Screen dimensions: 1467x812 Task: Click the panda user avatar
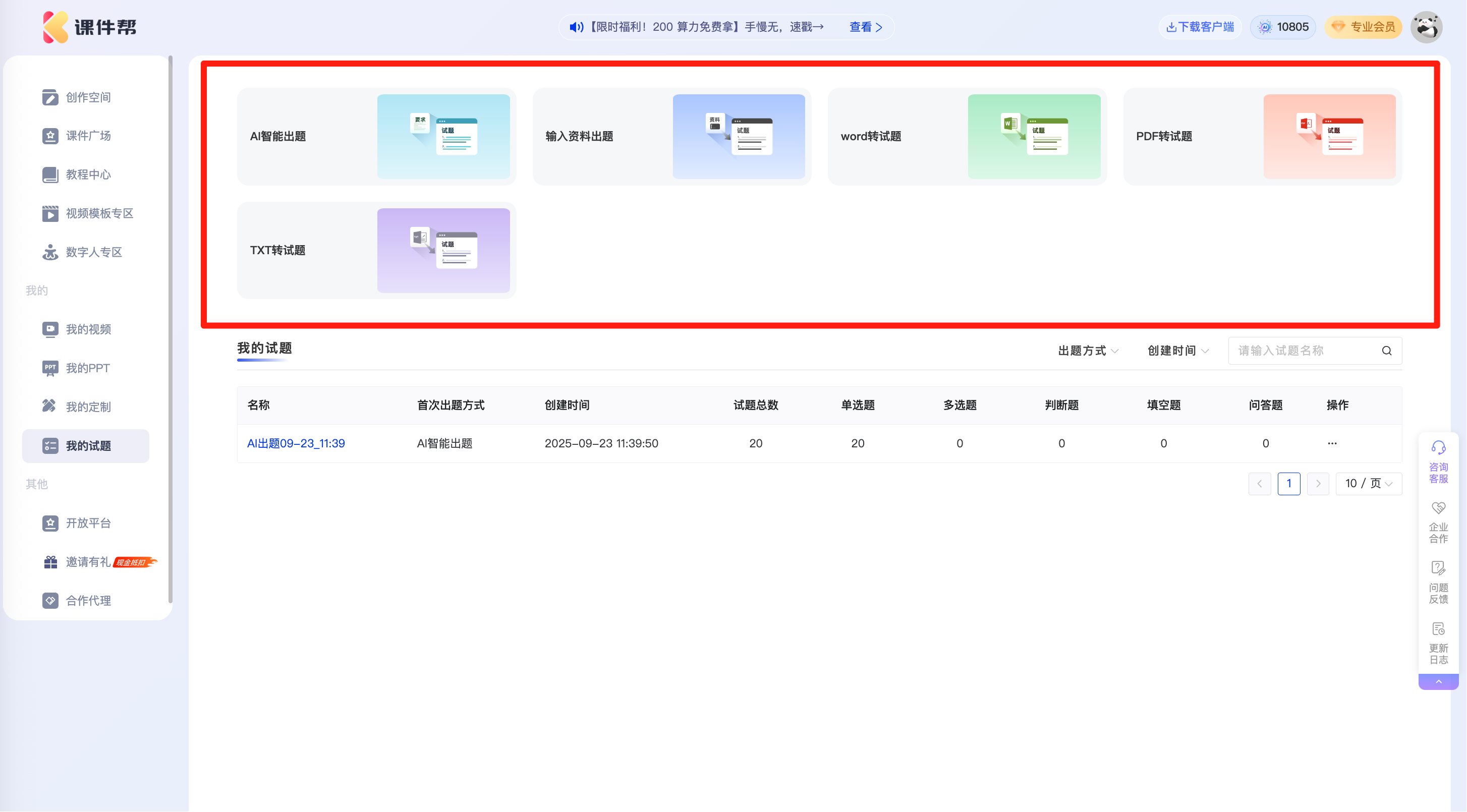click(1427, 27)
